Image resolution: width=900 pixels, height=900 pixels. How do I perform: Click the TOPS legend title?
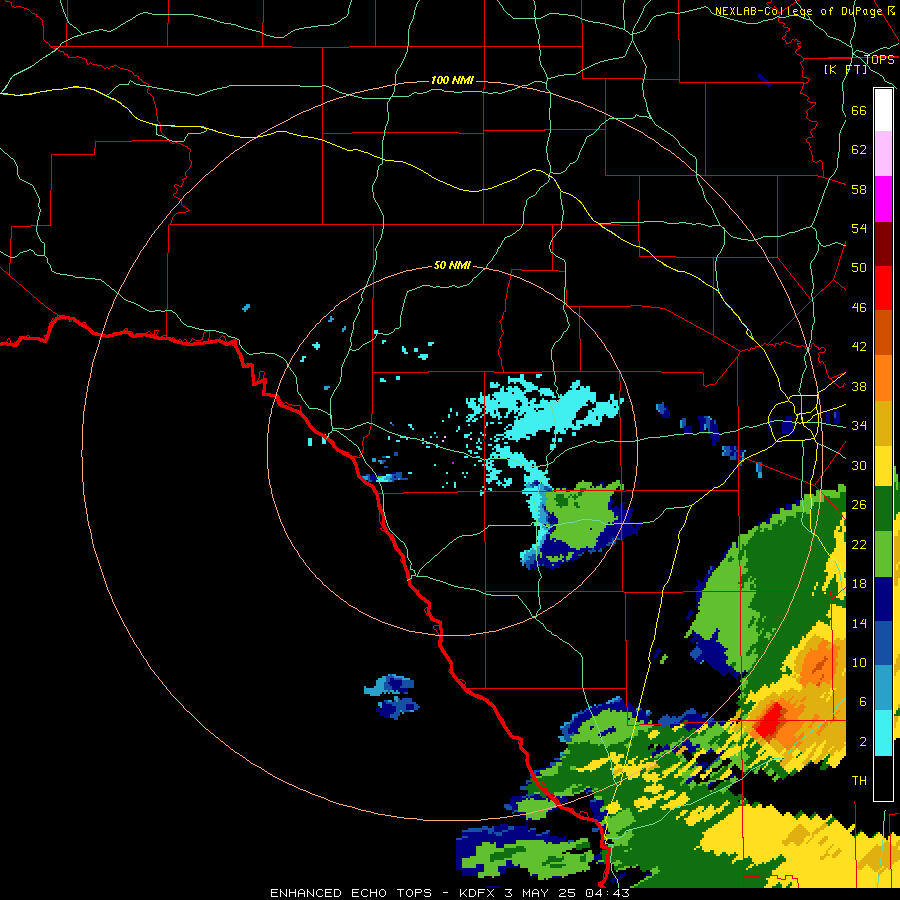click(879, 60)
